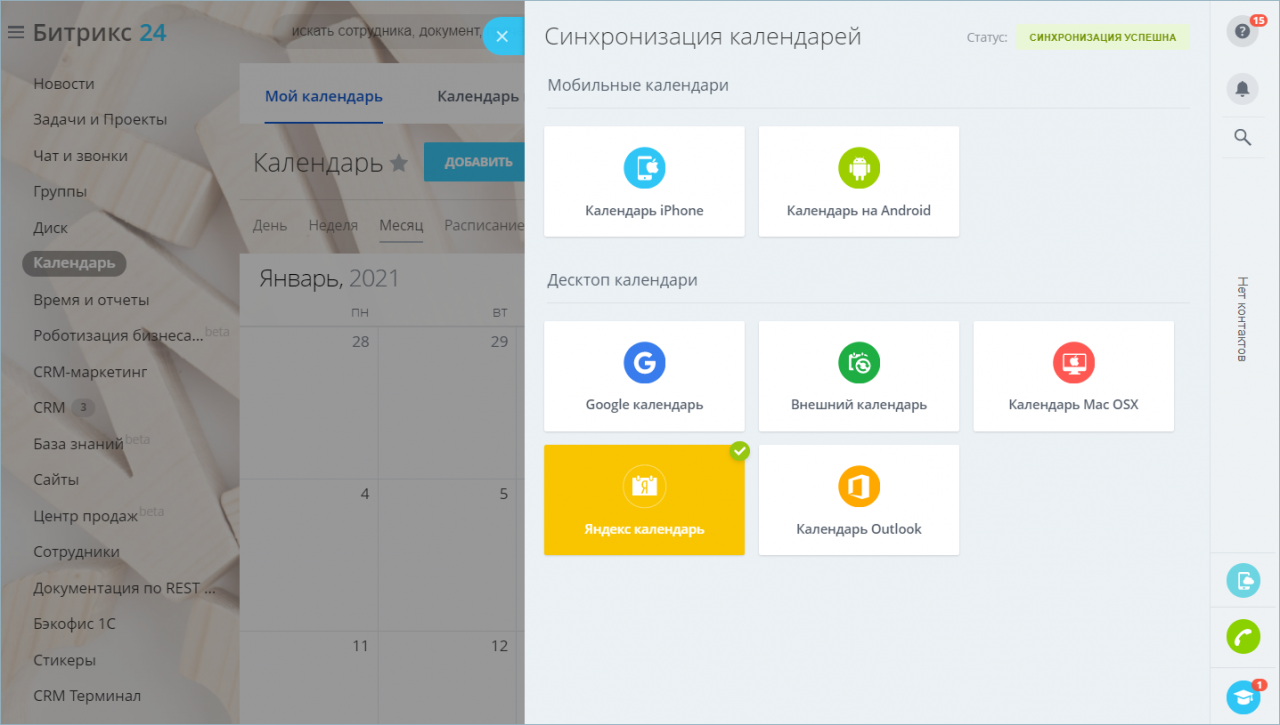1280x725 pixels.
Task: Open the help icon with badge 15
Action: tap(1242, 31)
